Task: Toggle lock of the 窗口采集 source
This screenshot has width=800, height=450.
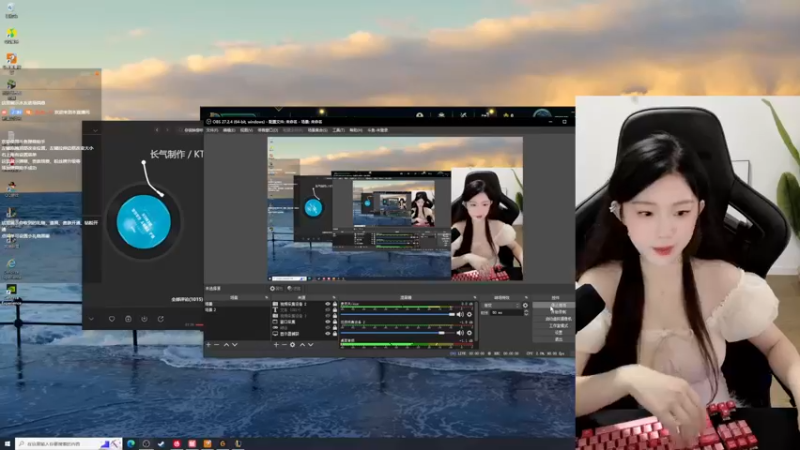Action: pyautogui.click(x=335, y=322)
